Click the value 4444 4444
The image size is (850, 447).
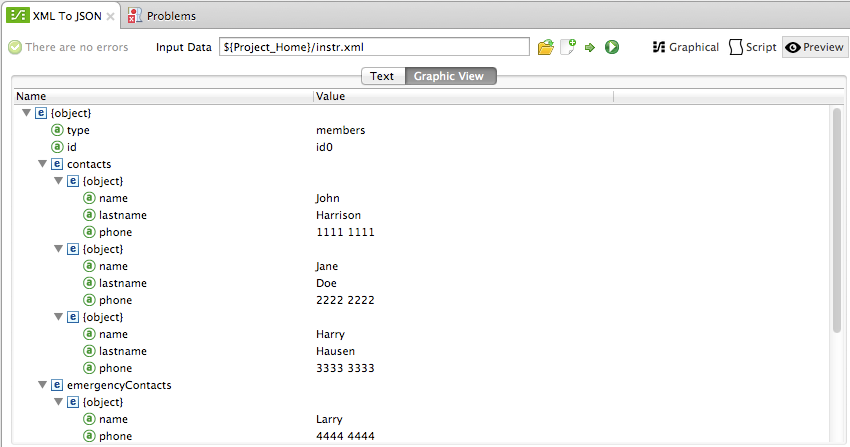pyautogui.click(x=345, y=436)
